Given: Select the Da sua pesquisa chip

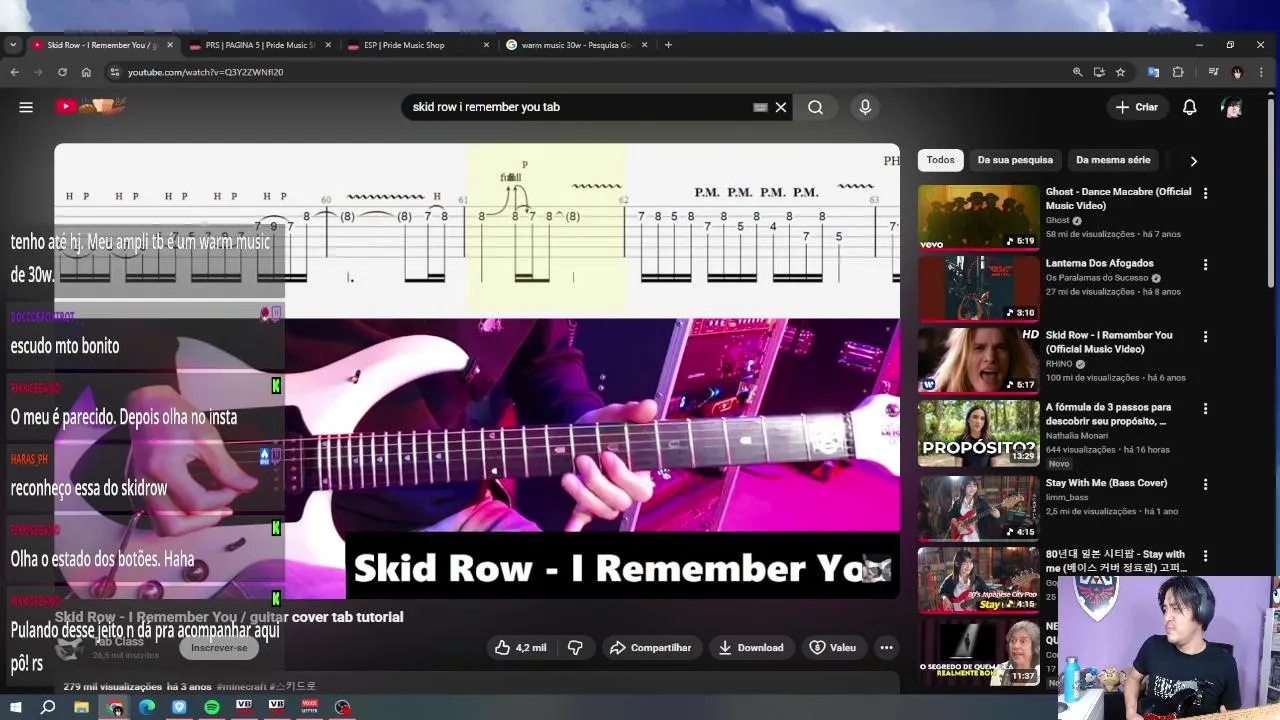Looking at the screenshot, I should (x=1015, y=160).
